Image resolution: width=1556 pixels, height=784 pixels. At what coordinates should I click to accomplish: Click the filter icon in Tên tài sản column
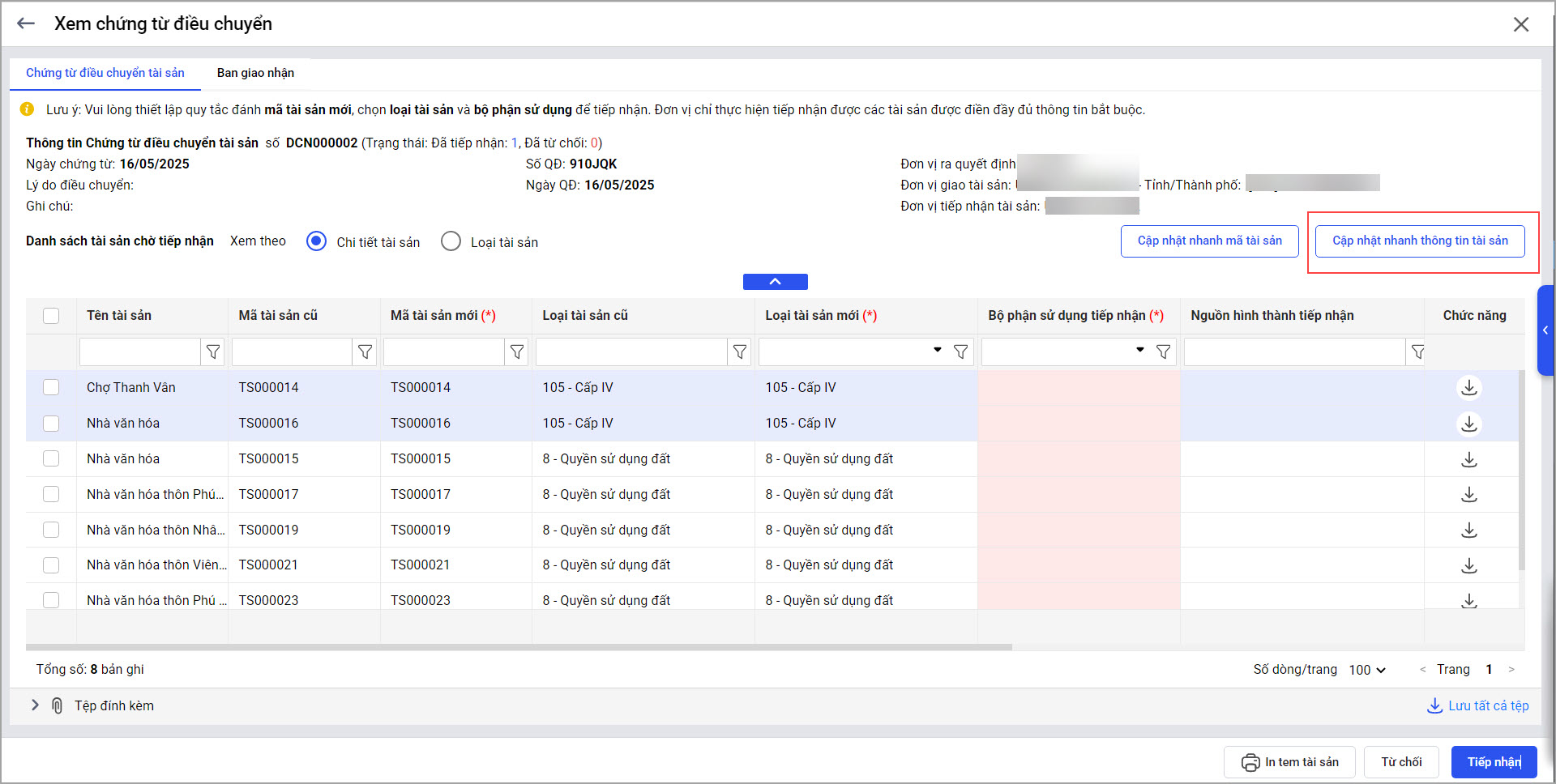tap(213, 352)
